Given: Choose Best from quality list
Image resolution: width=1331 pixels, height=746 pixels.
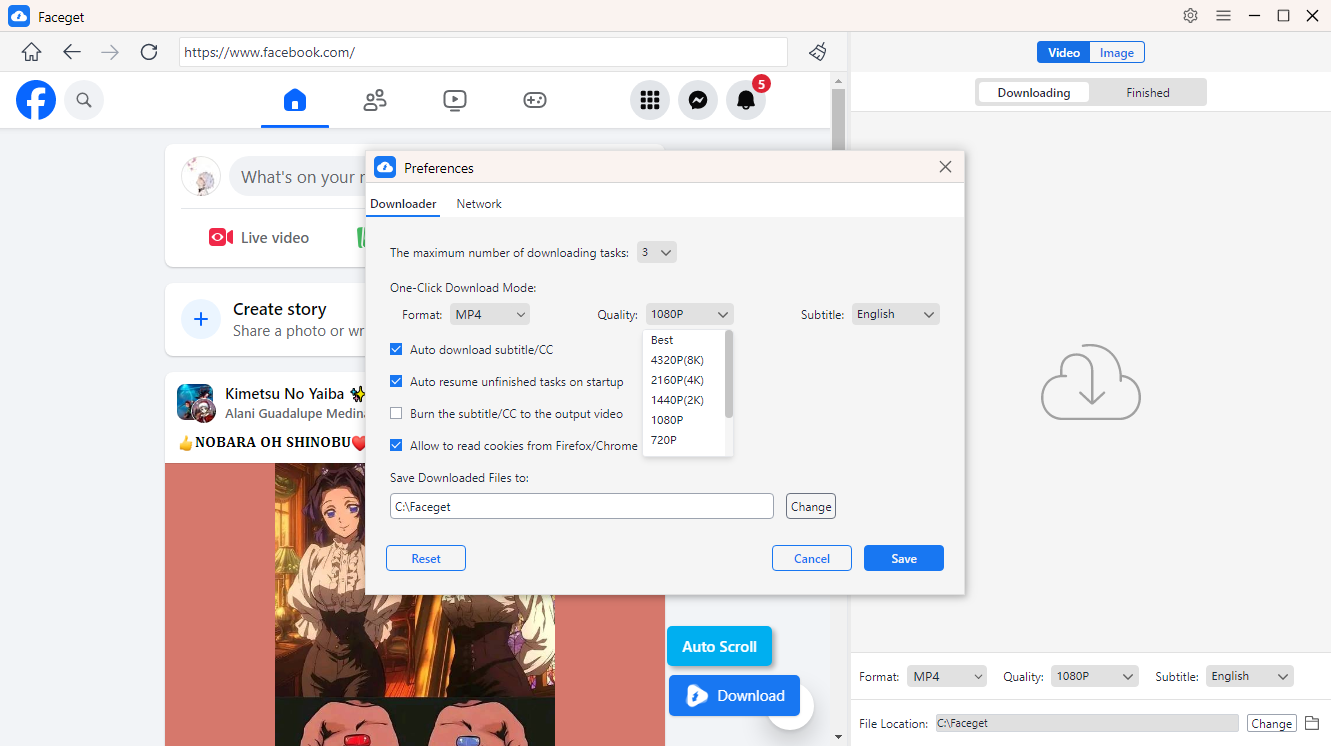Looking at the screenshot, I should (684, 340).
